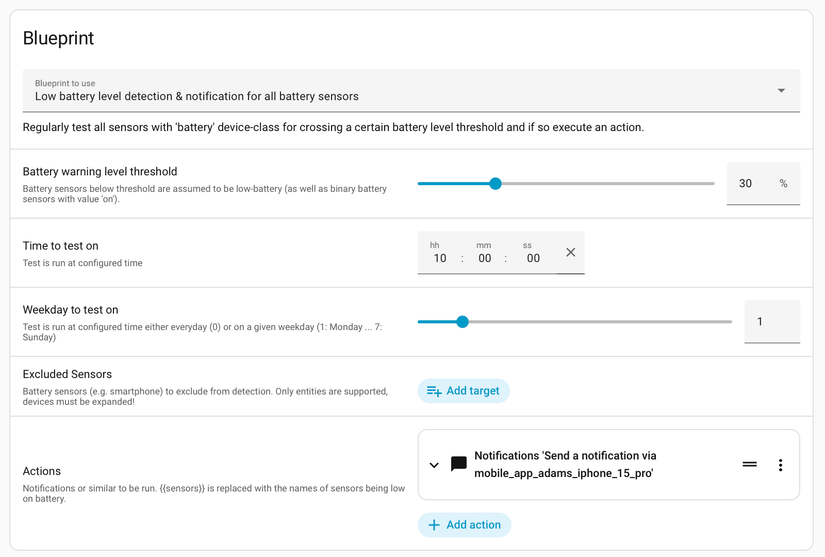Click the weekday to test on slider handle
Image resolution: width=825 pixels, height=557 pixels.
462,322
